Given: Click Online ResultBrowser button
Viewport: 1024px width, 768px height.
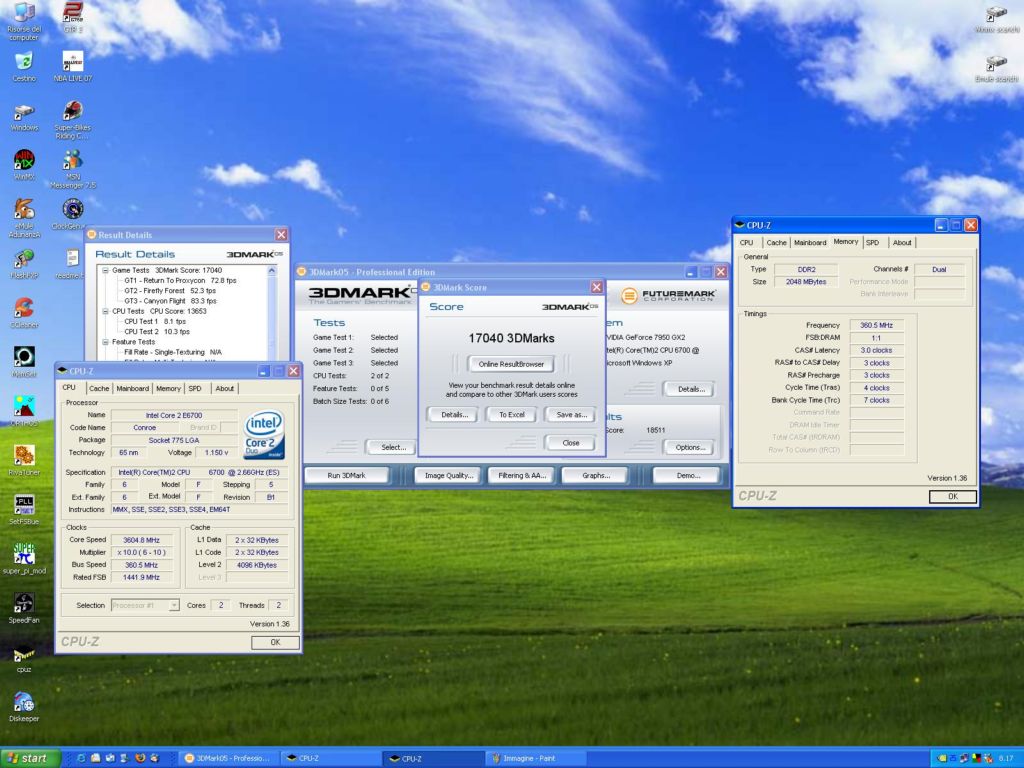Looking at the screenshot, I should coord(511,364).
